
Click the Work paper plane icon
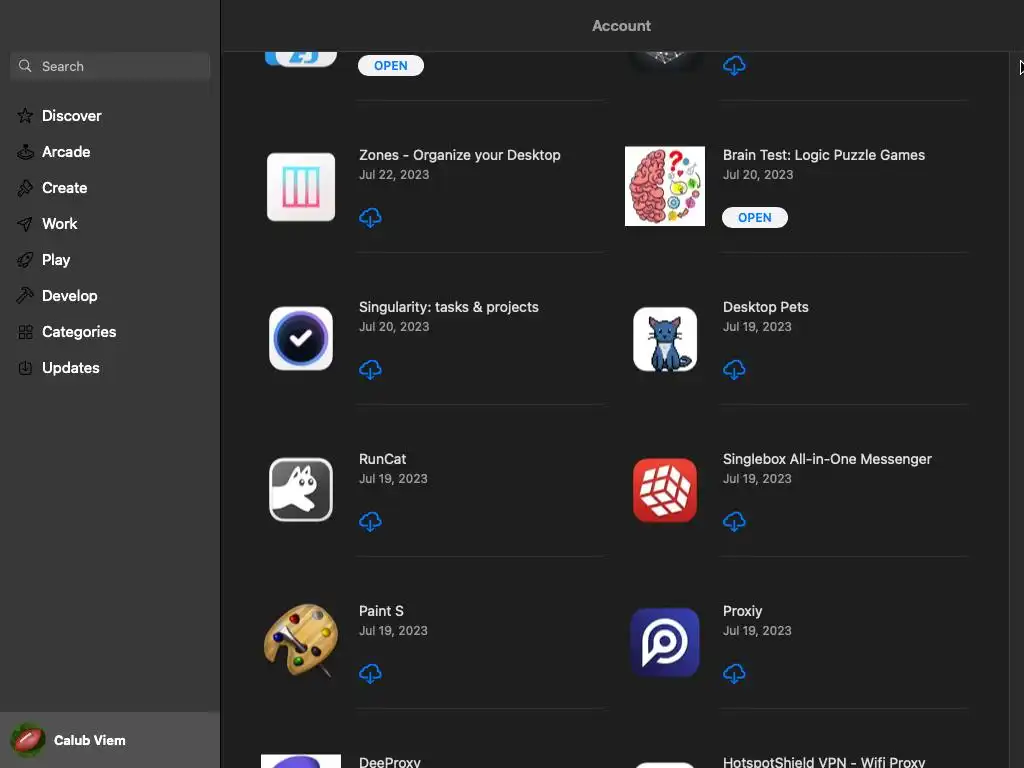tap(25, 224)
